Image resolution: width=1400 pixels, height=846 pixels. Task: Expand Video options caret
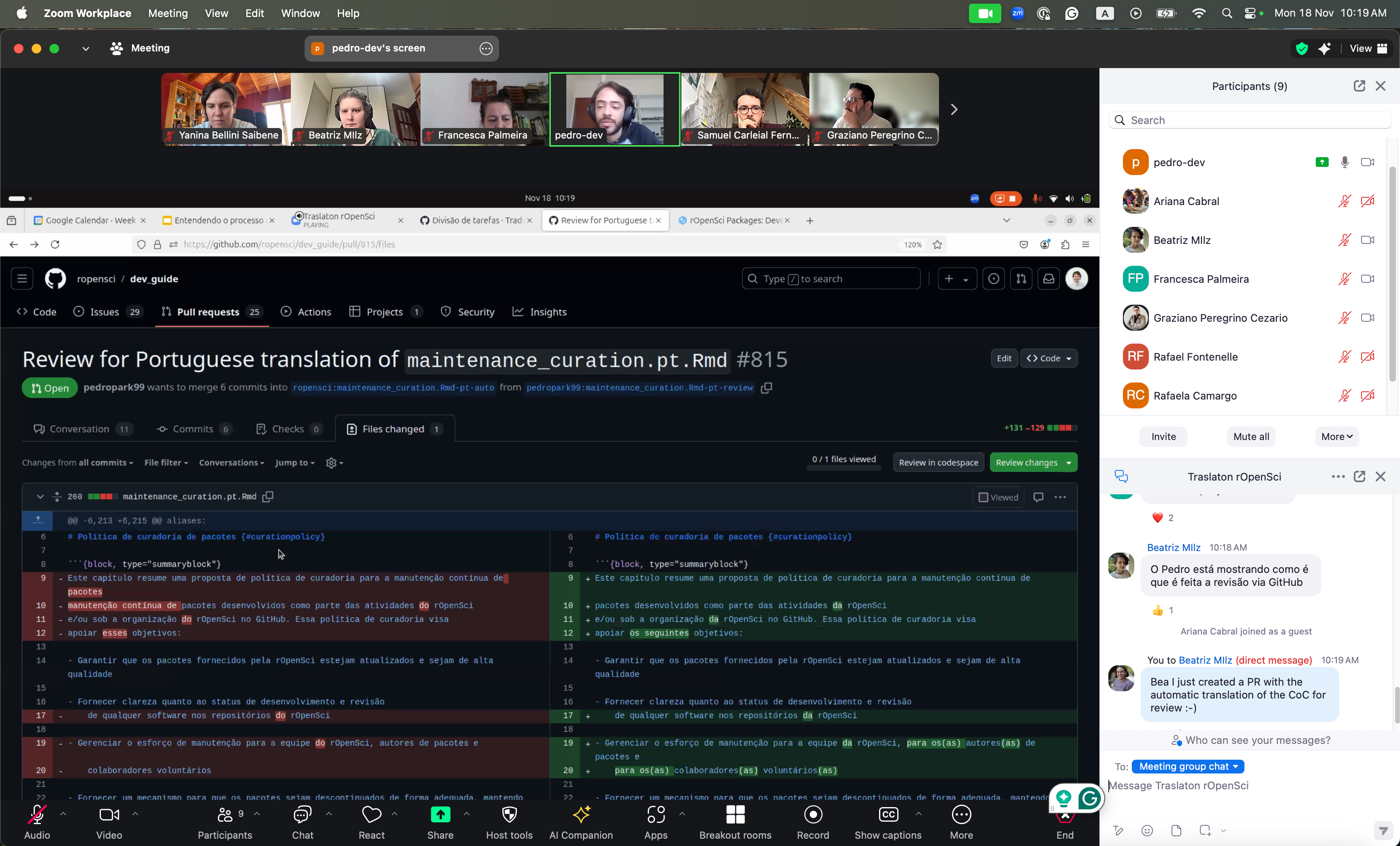coord(135,814)
